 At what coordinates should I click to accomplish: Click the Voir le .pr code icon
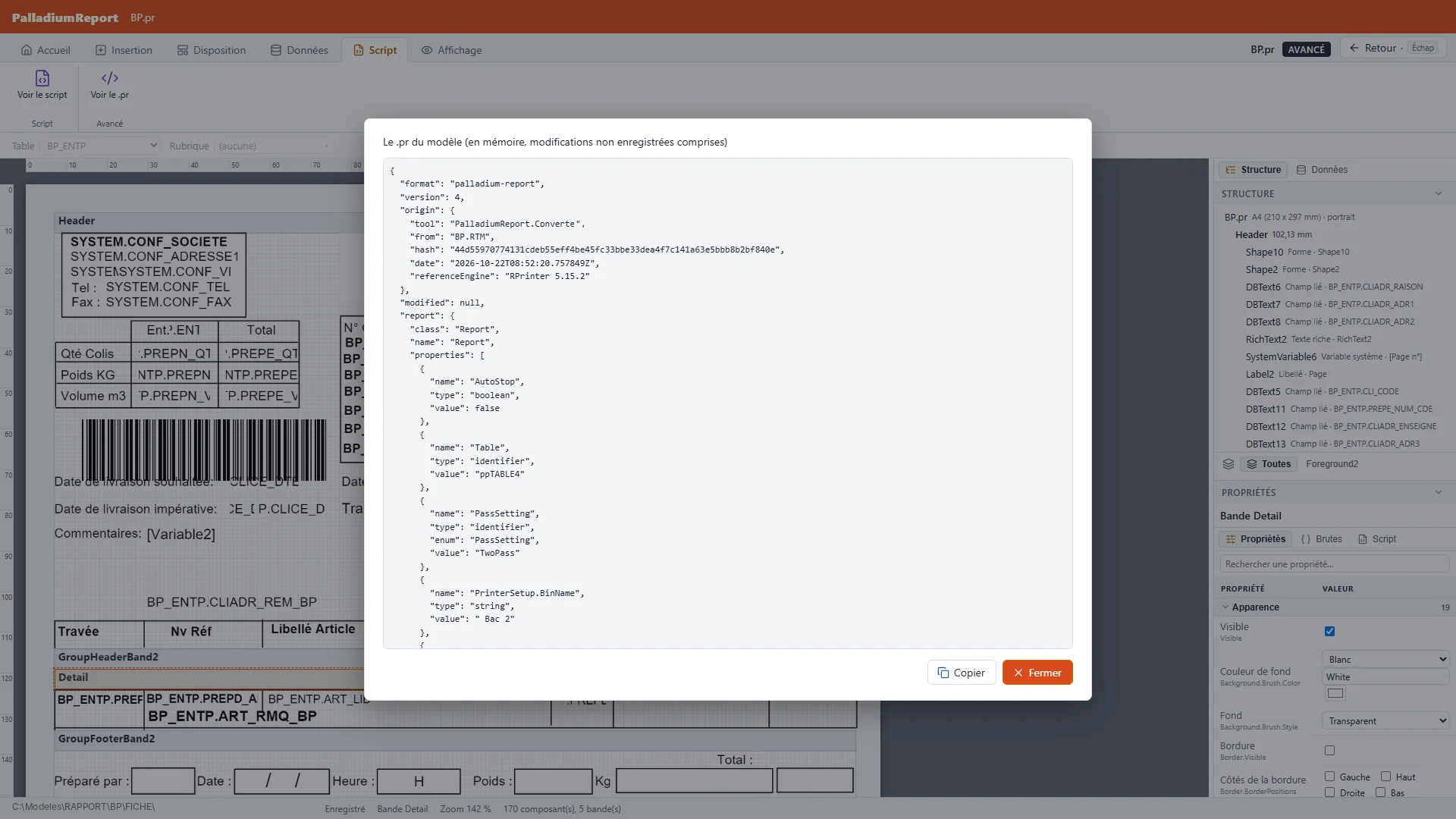110,78
